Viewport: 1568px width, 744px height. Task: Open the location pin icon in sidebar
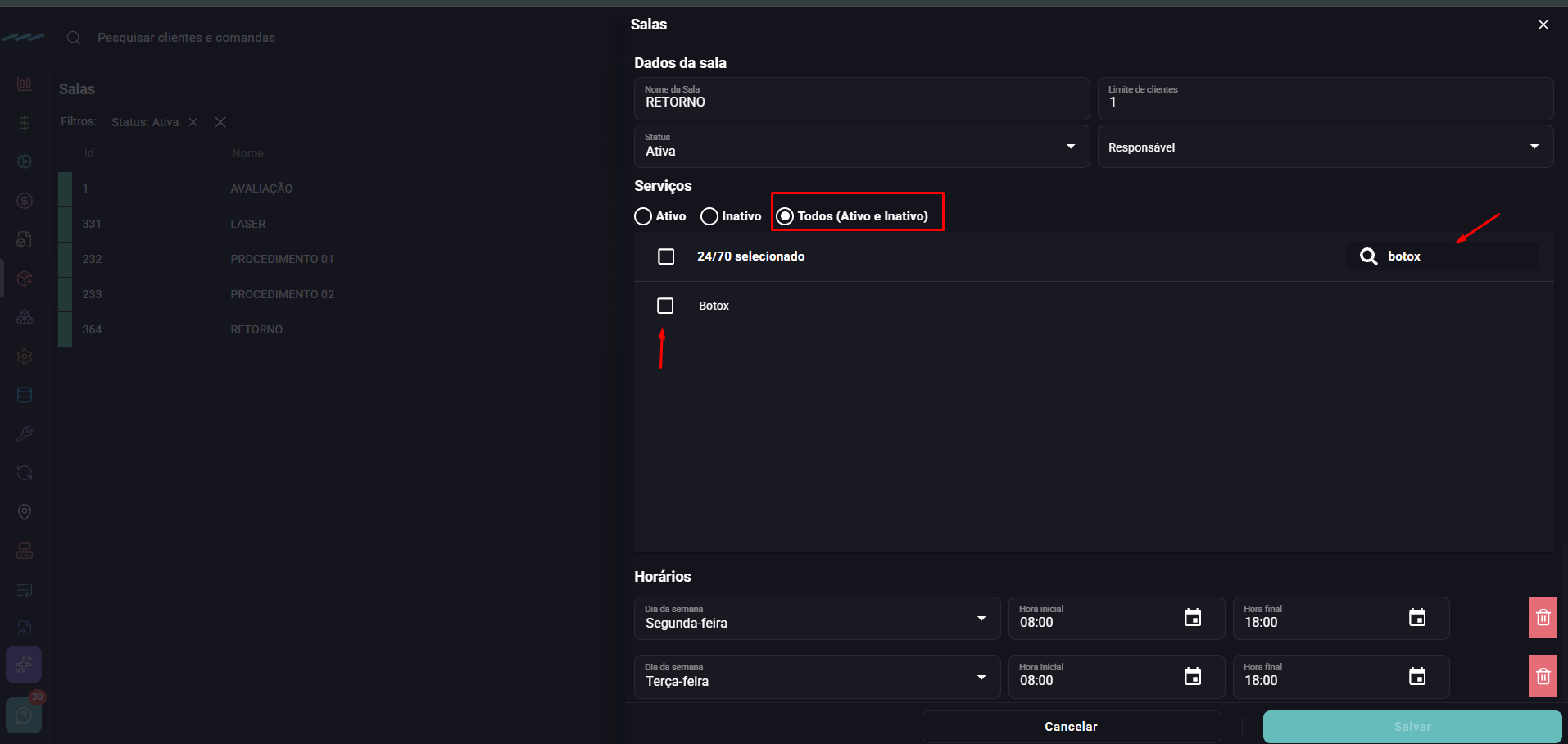coord(25,512)
